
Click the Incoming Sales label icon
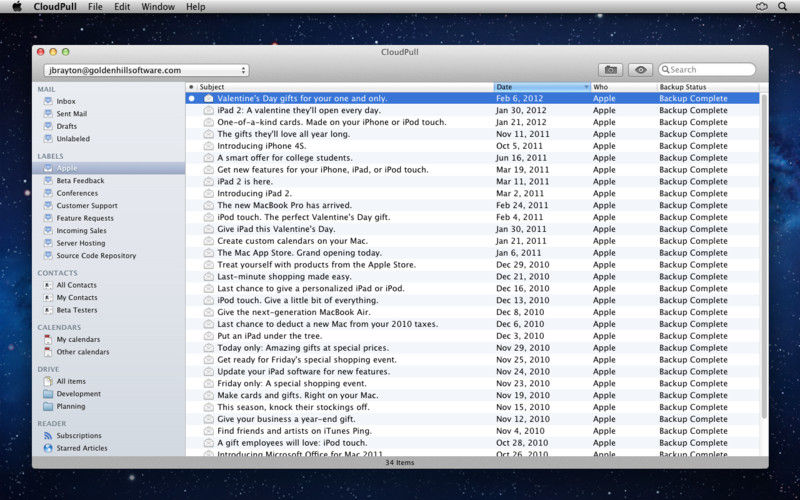tap(48, 230)
